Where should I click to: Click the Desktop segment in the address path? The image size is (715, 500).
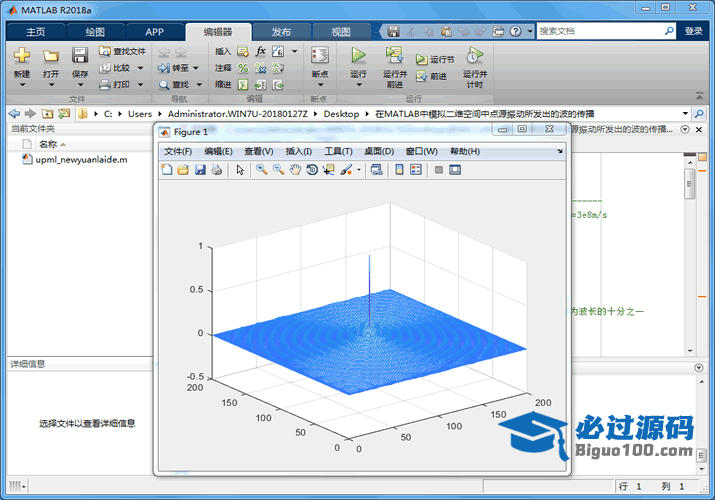[341, 113]
